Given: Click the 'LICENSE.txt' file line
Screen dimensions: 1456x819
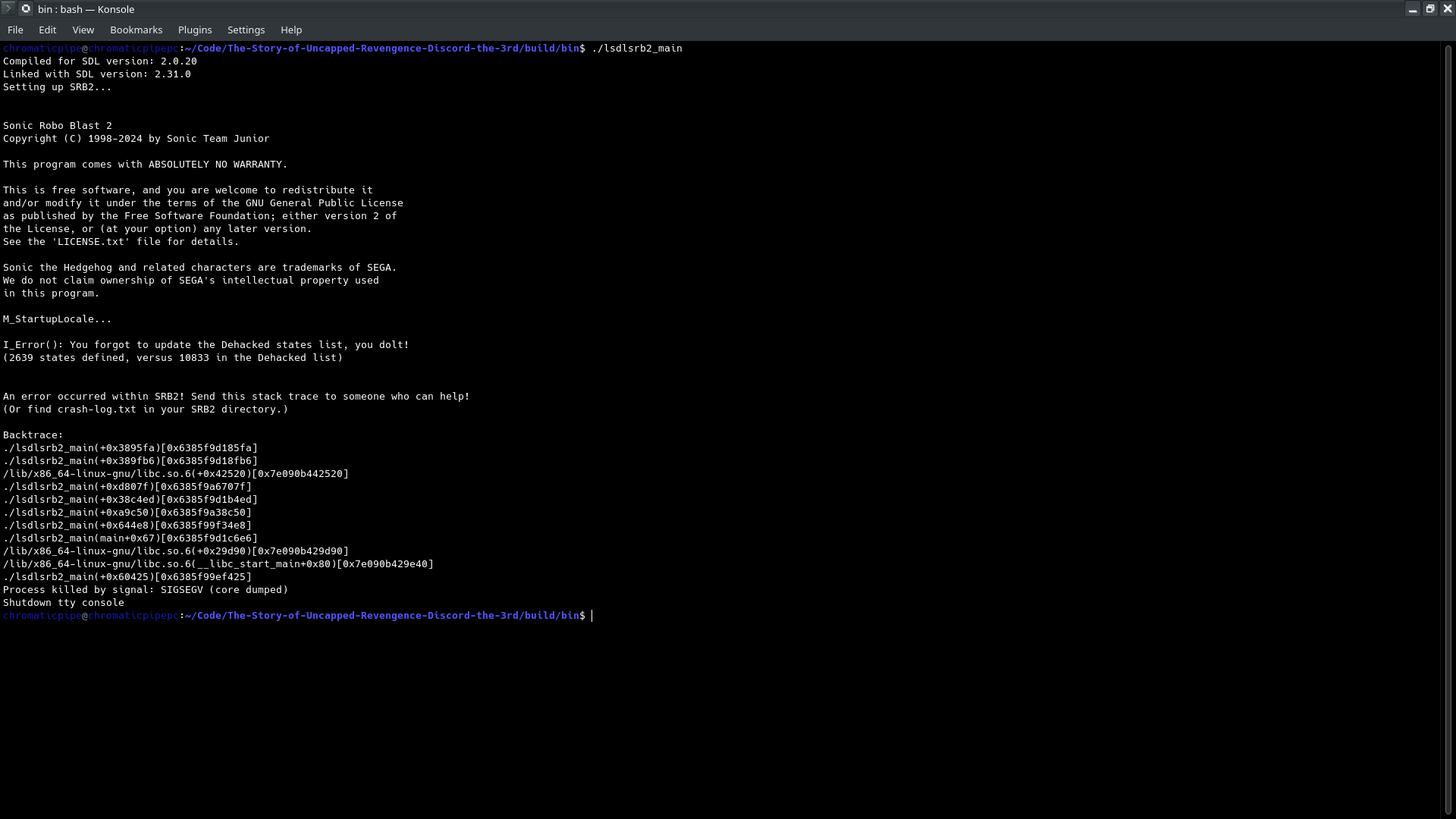Looking at the screenshot, I should click(121, 242).
